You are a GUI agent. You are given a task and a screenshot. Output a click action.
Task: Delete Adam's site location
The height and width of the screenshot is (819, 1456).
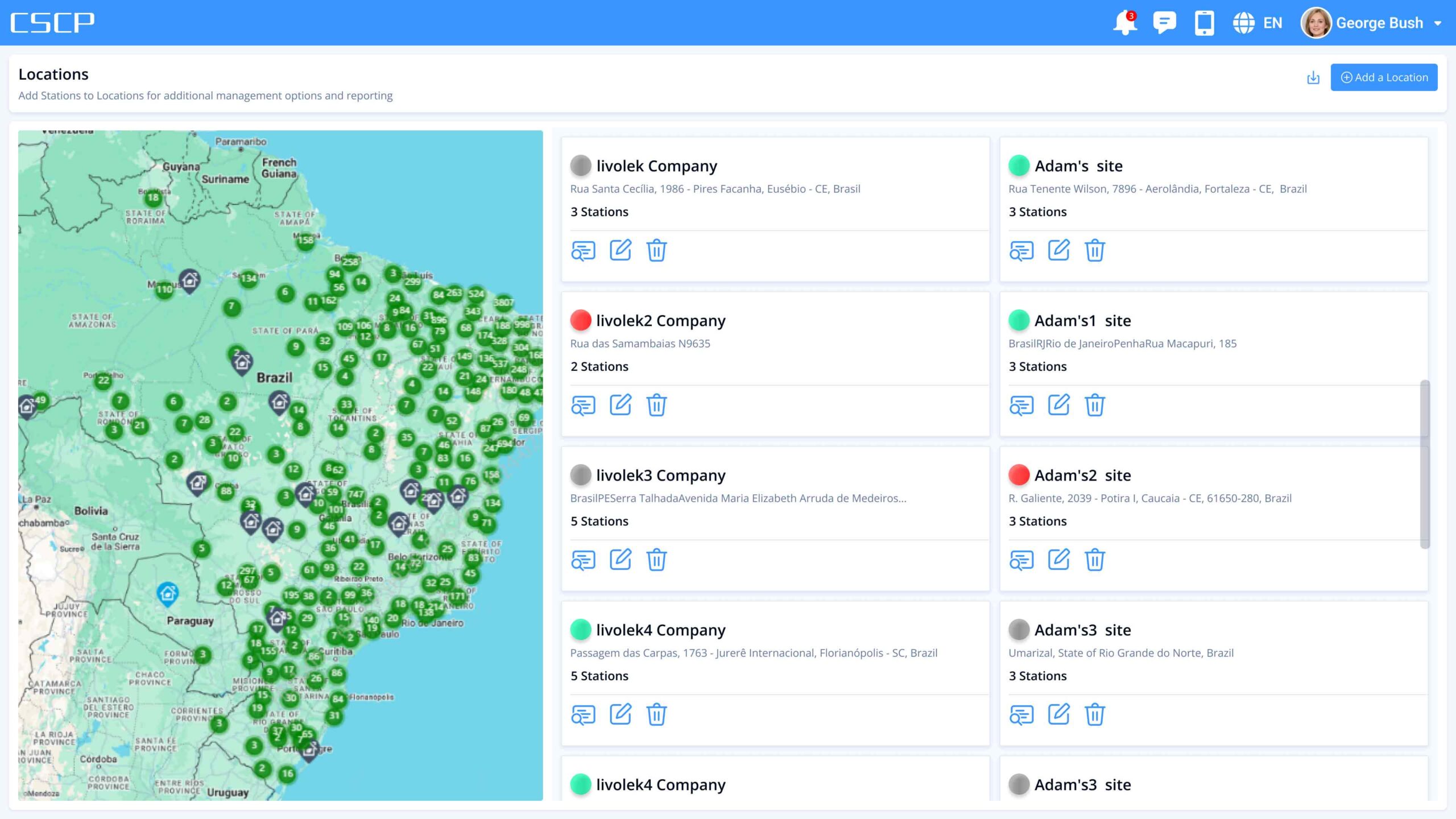point(1095,250)
